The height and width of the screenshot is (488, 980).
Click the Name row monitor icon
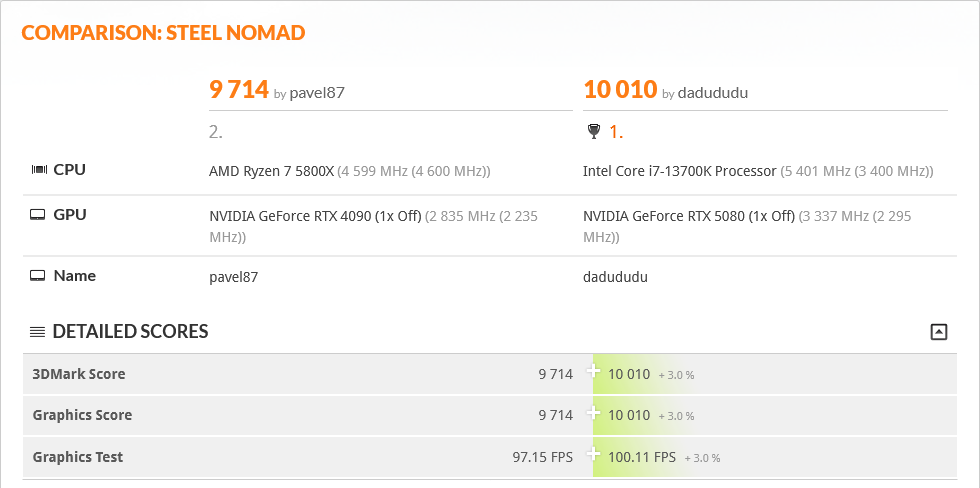39,276
